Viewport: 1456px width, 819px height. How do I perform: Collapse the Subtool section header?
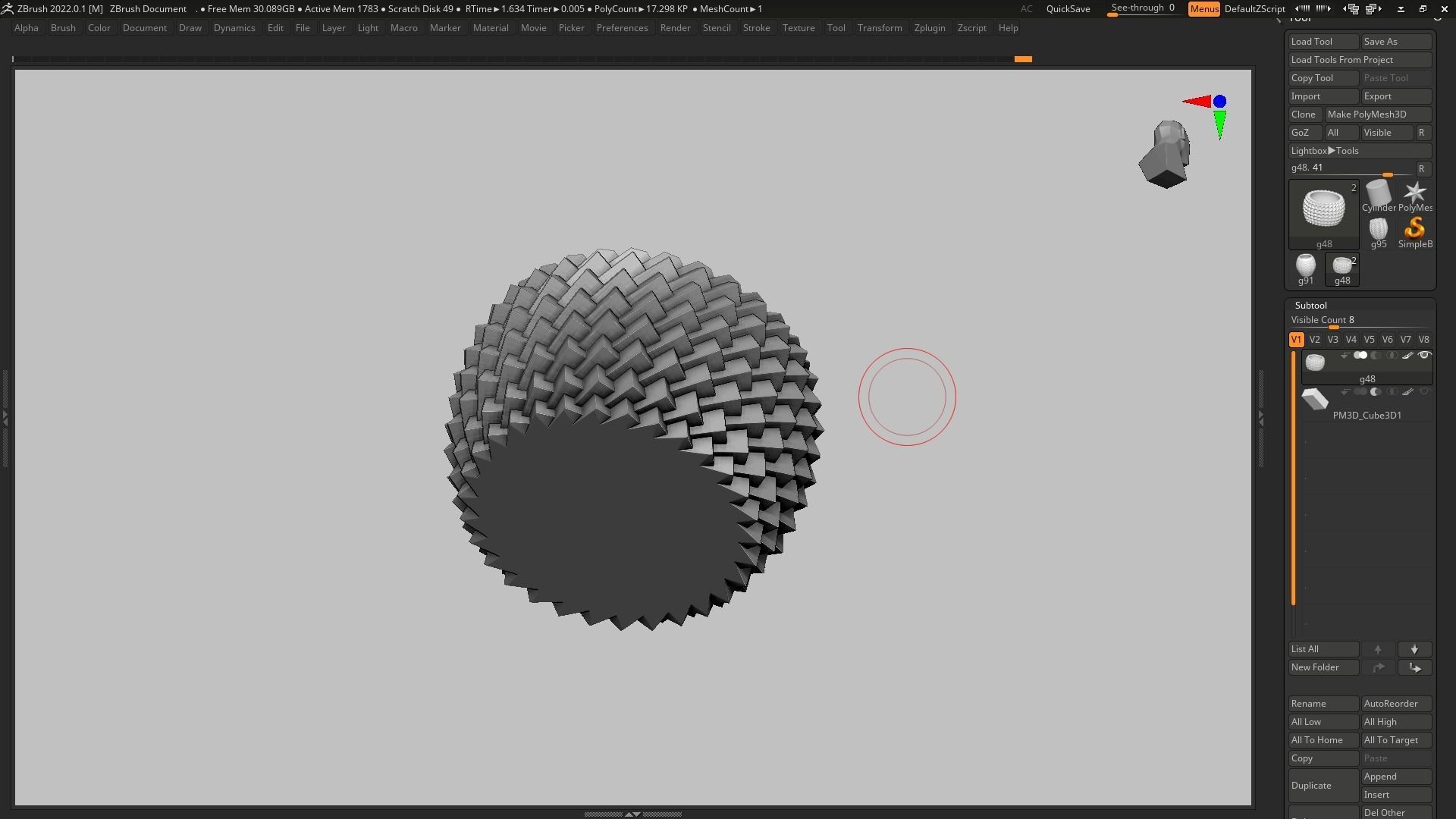click(1310, 306)
